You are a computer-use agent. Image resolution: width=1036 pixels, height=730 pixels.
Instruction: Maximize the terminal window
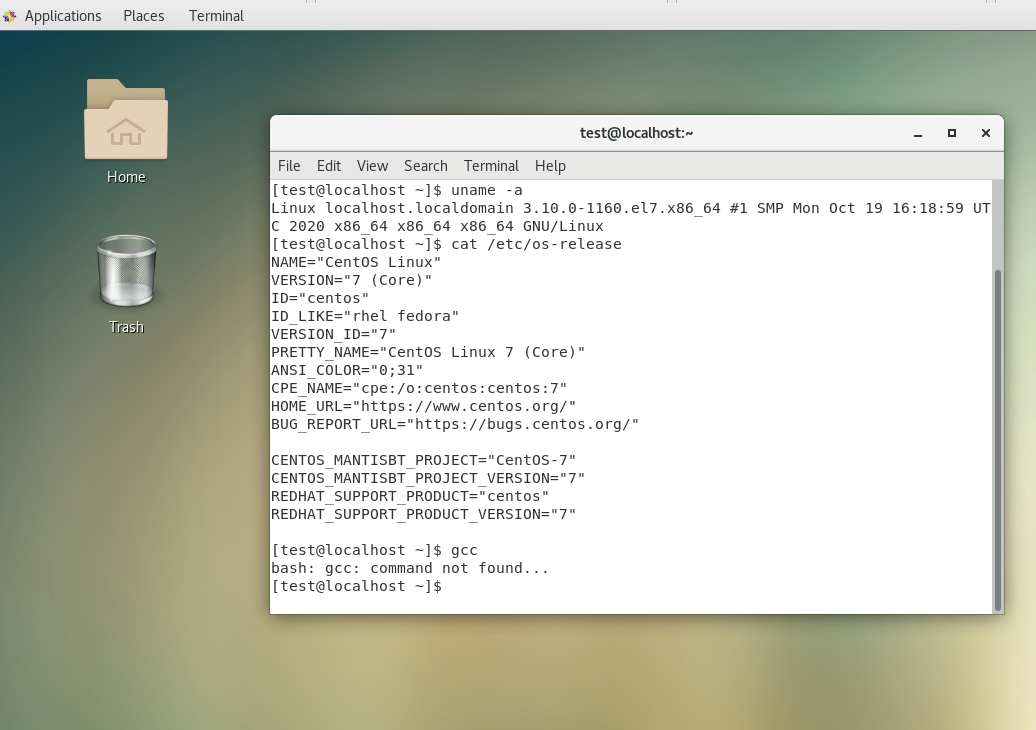tap(951, 133)
